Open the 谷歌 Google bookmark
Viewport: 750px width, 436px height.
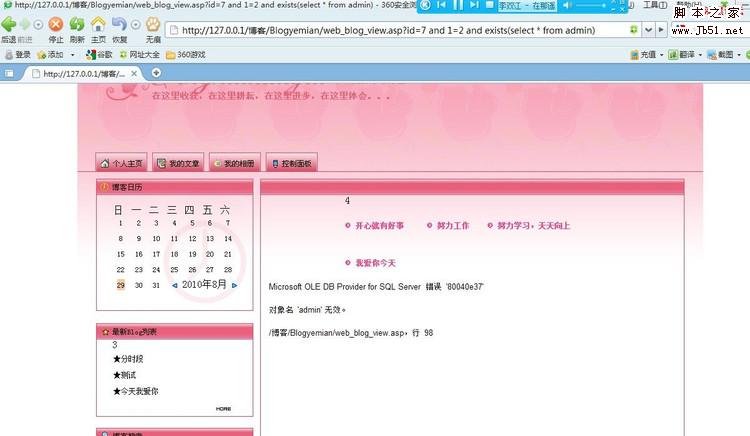coord(99,55)
